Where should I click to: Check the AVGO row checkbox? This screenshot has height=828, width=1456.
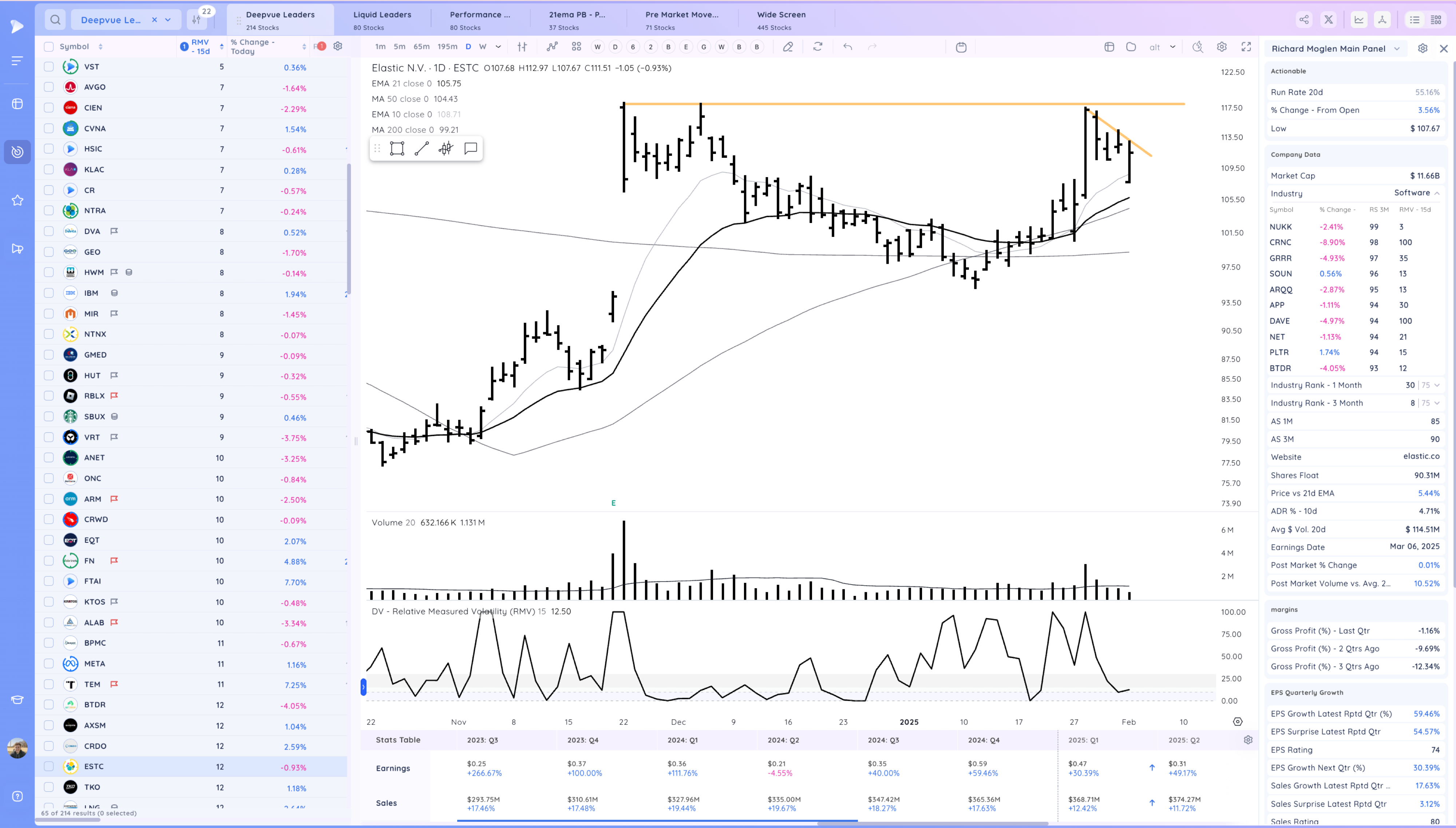(x=49, y=87)
